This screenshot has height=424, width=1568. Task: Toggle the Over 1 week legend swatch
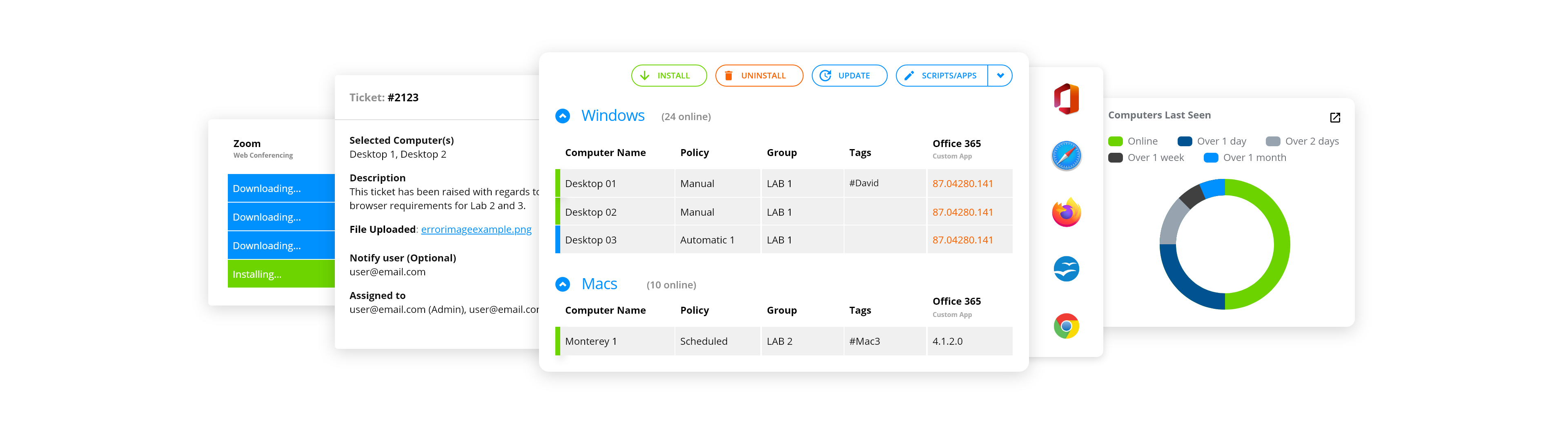click(1115, 158)
